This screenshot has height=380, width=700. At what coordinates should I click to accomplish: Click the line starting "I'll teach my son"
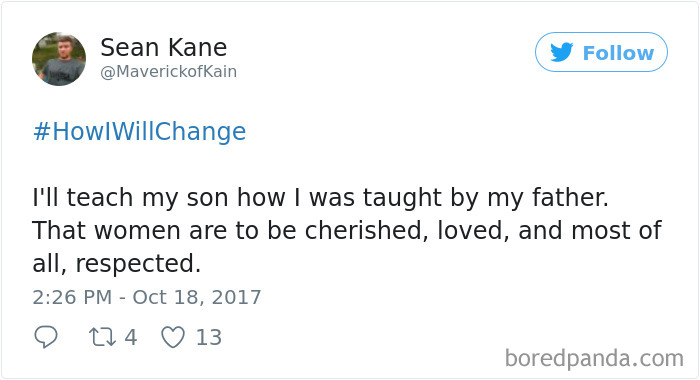click(x=321, y=198)
